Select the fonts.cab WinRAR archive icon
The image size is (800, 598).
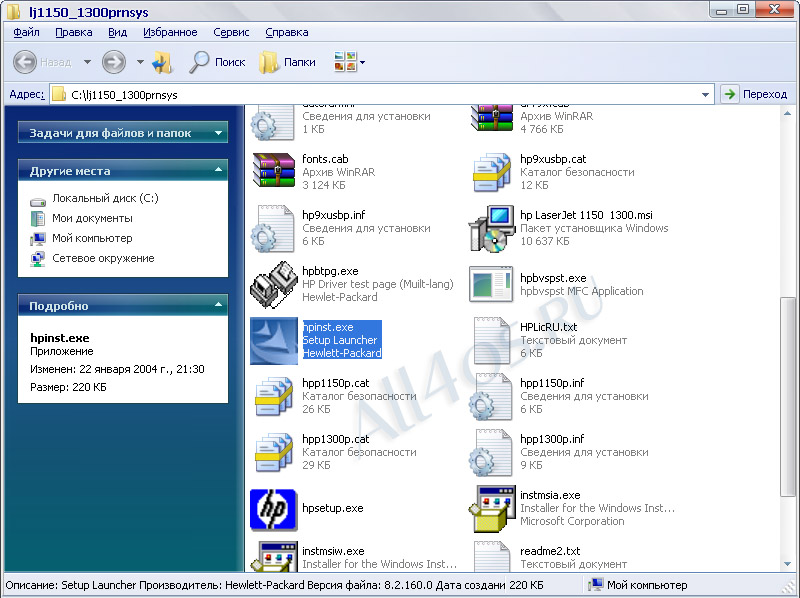click(x=274, y=171)
